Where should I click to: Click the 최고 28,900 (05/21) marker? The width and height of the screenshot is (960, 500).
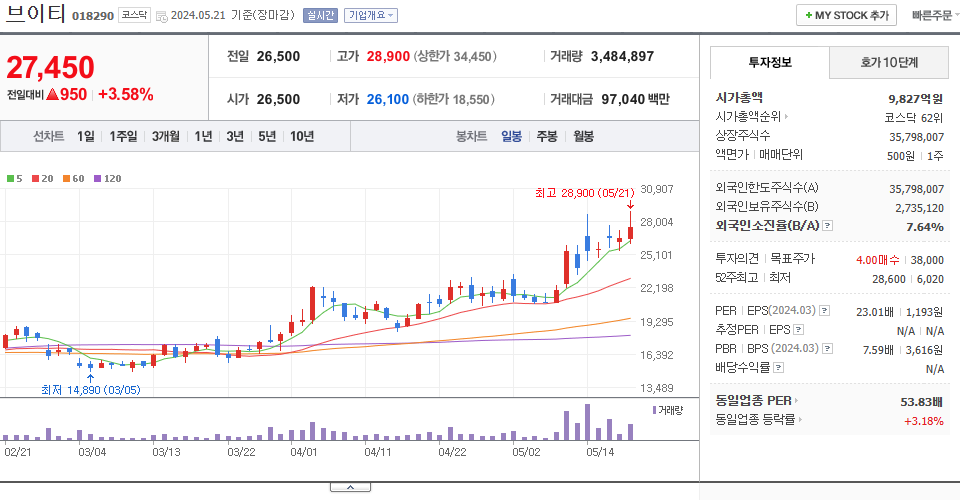click(584, 193)
